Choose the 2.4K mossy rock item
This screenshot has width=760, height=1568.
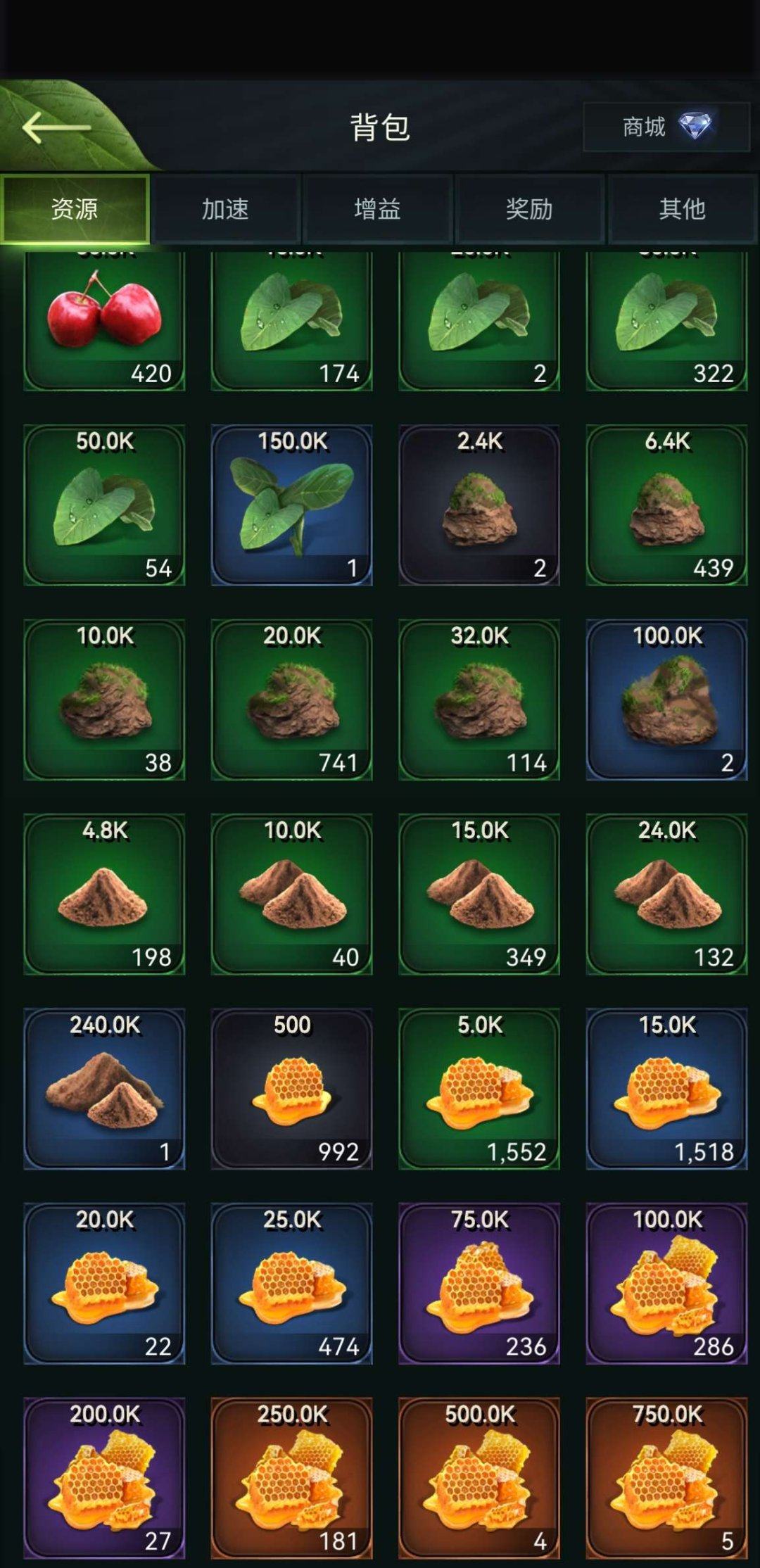(x=479, y=505)
